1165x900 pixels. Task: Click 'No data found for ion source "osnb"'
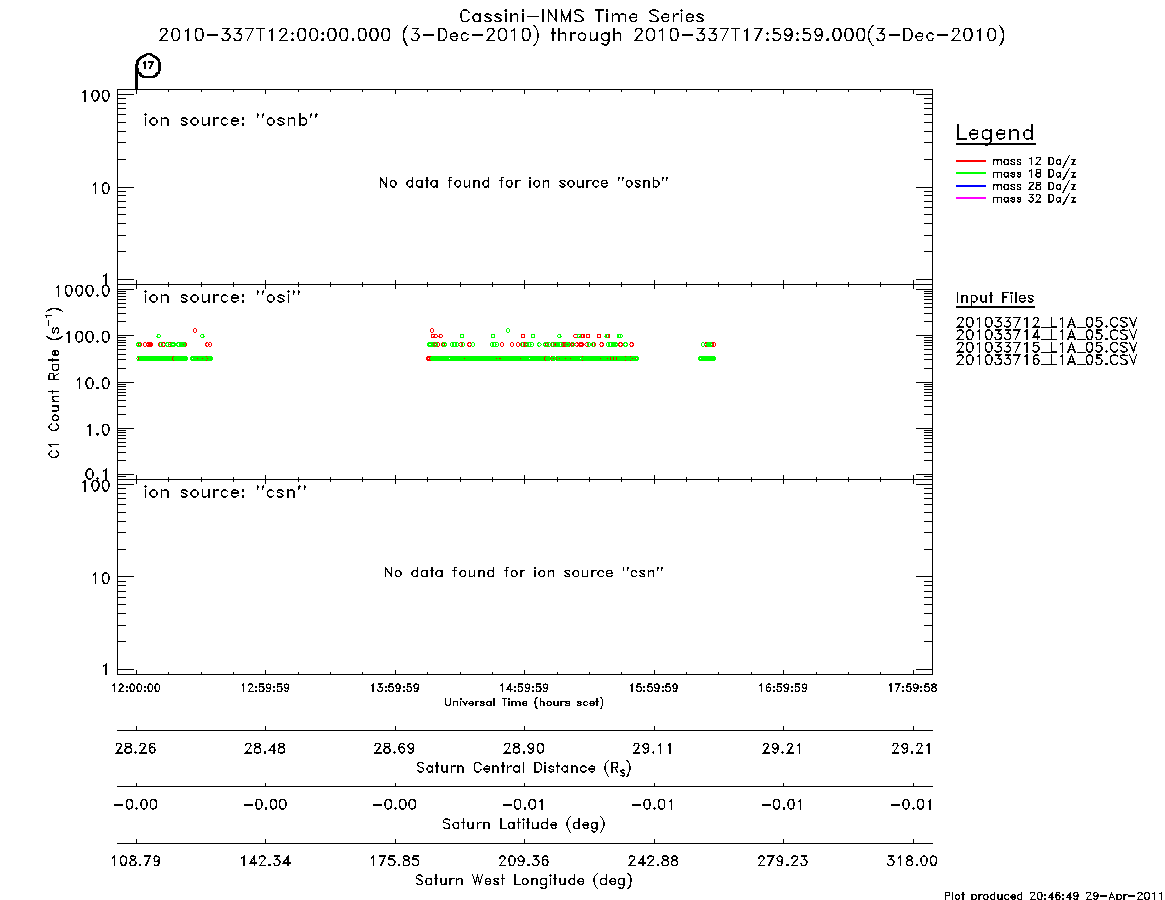[x=524, y=183]
